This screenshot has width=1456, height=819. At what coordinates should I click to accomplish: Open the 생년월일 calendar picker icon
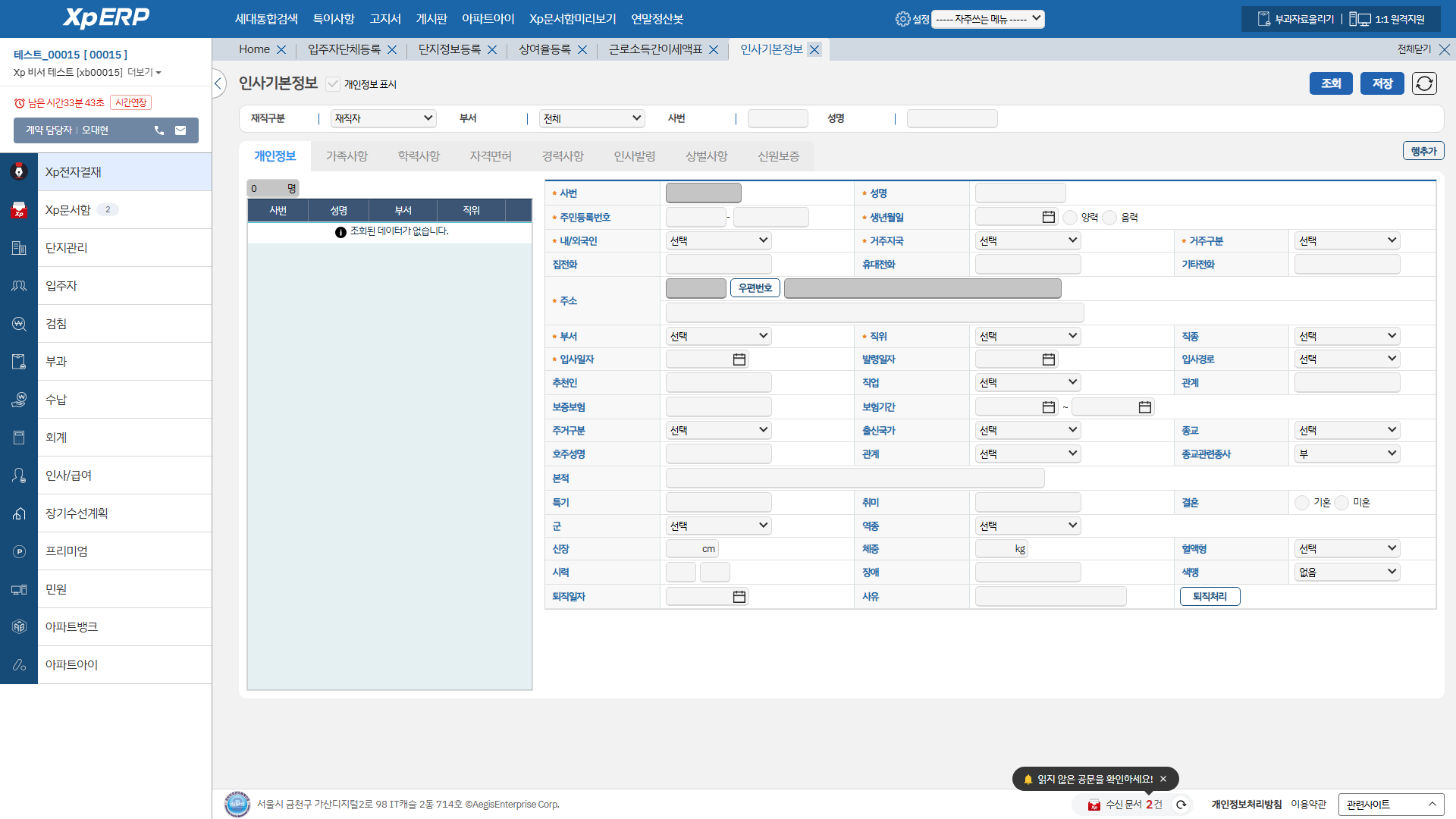pos(1049,218)
